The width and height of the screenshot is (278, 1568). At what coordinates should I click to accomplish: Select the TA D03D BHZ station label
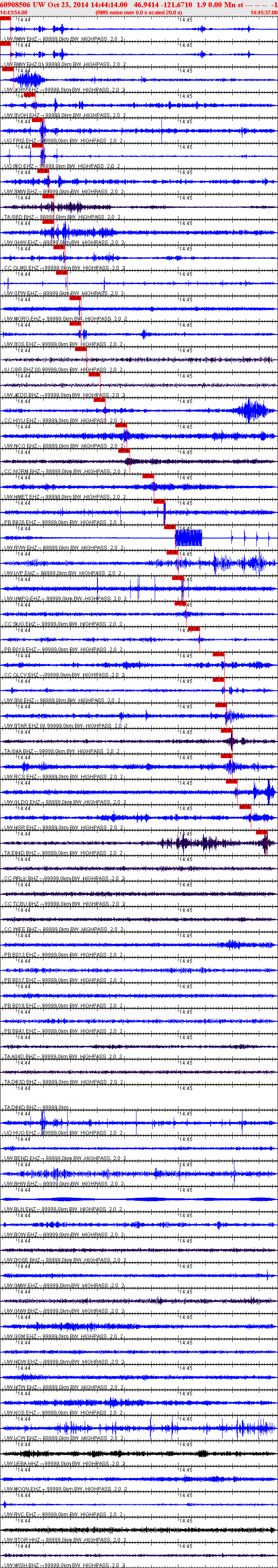point(64,1082)
